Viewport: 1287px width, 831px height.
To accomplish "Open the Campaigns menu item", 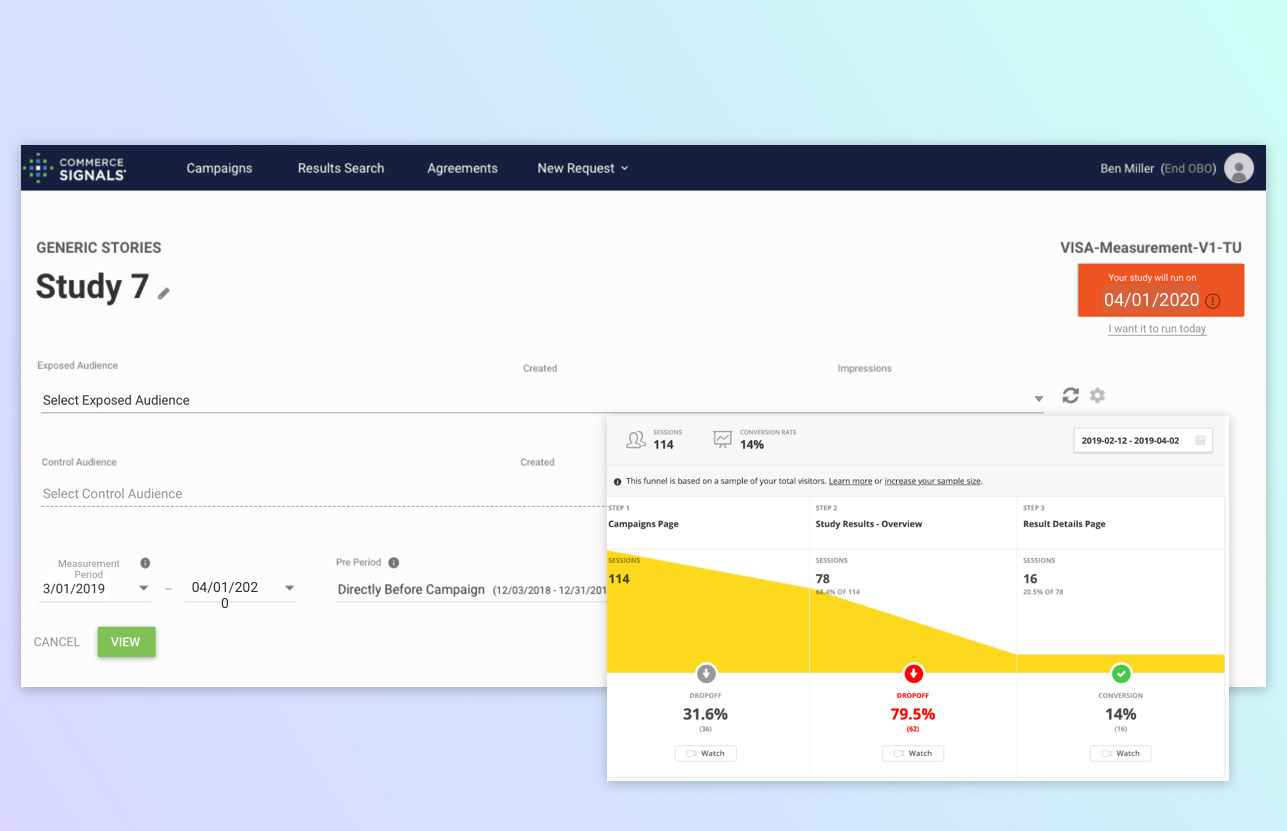I will [x=219, y=168].
